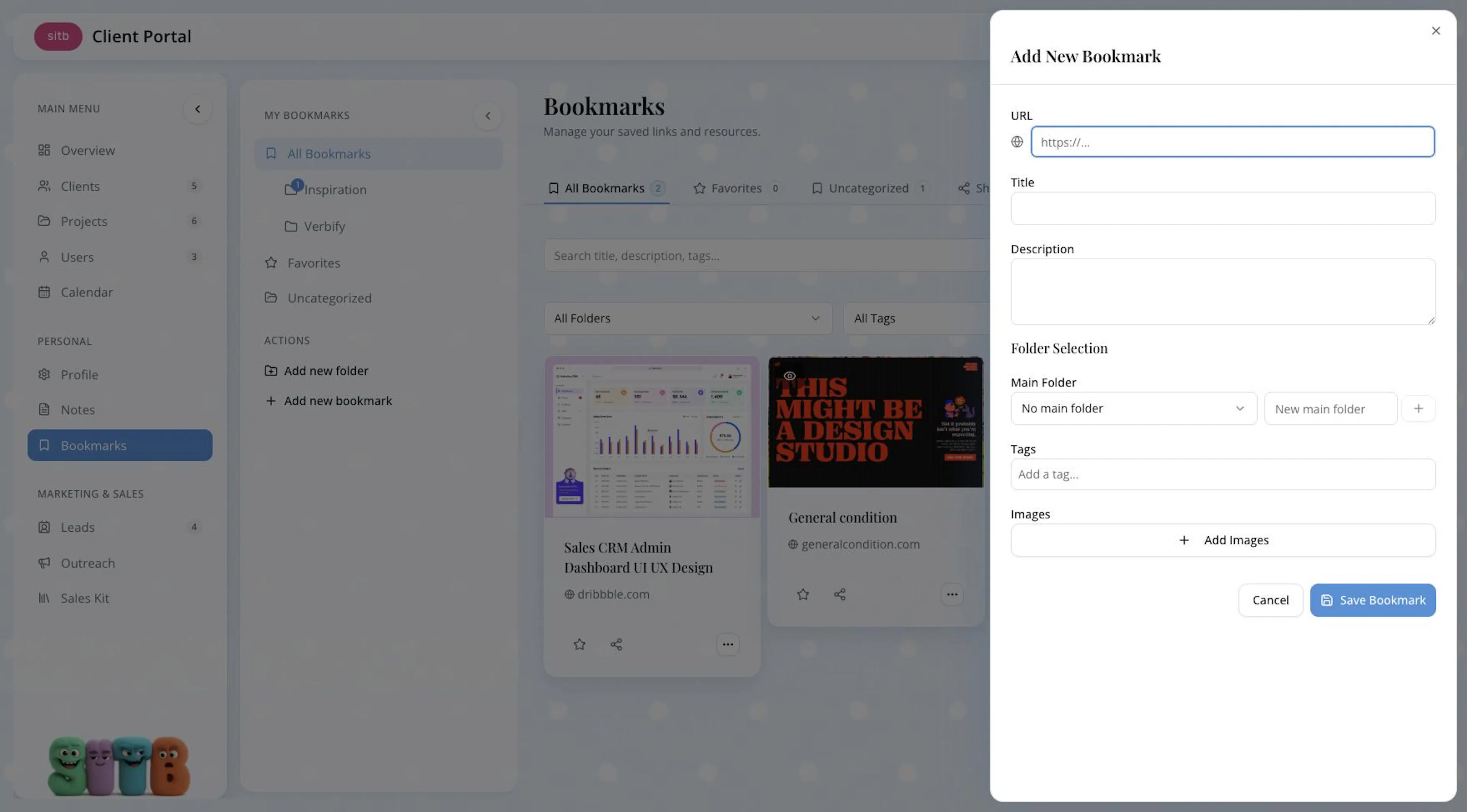Cancel the new bookmark dialog

pos(1270,600)
